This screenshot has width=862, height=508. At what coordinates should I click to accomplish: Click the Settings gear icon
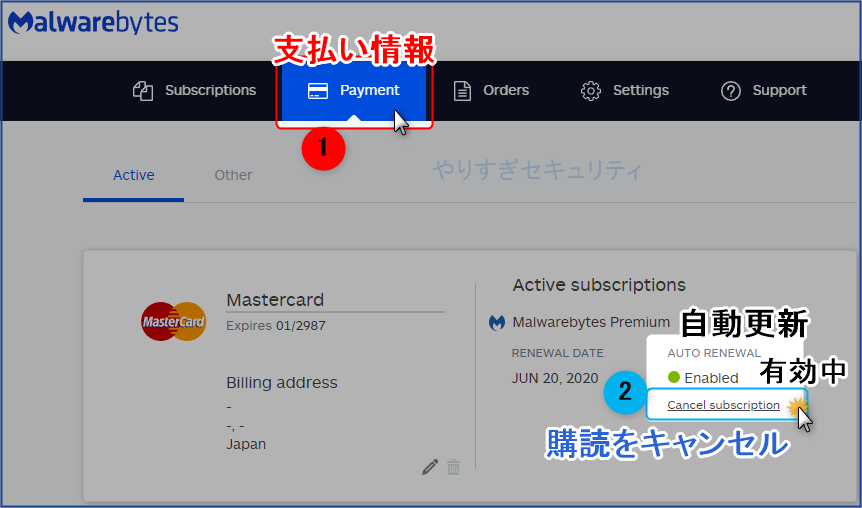pyautogui.click(x=591, y=91)
